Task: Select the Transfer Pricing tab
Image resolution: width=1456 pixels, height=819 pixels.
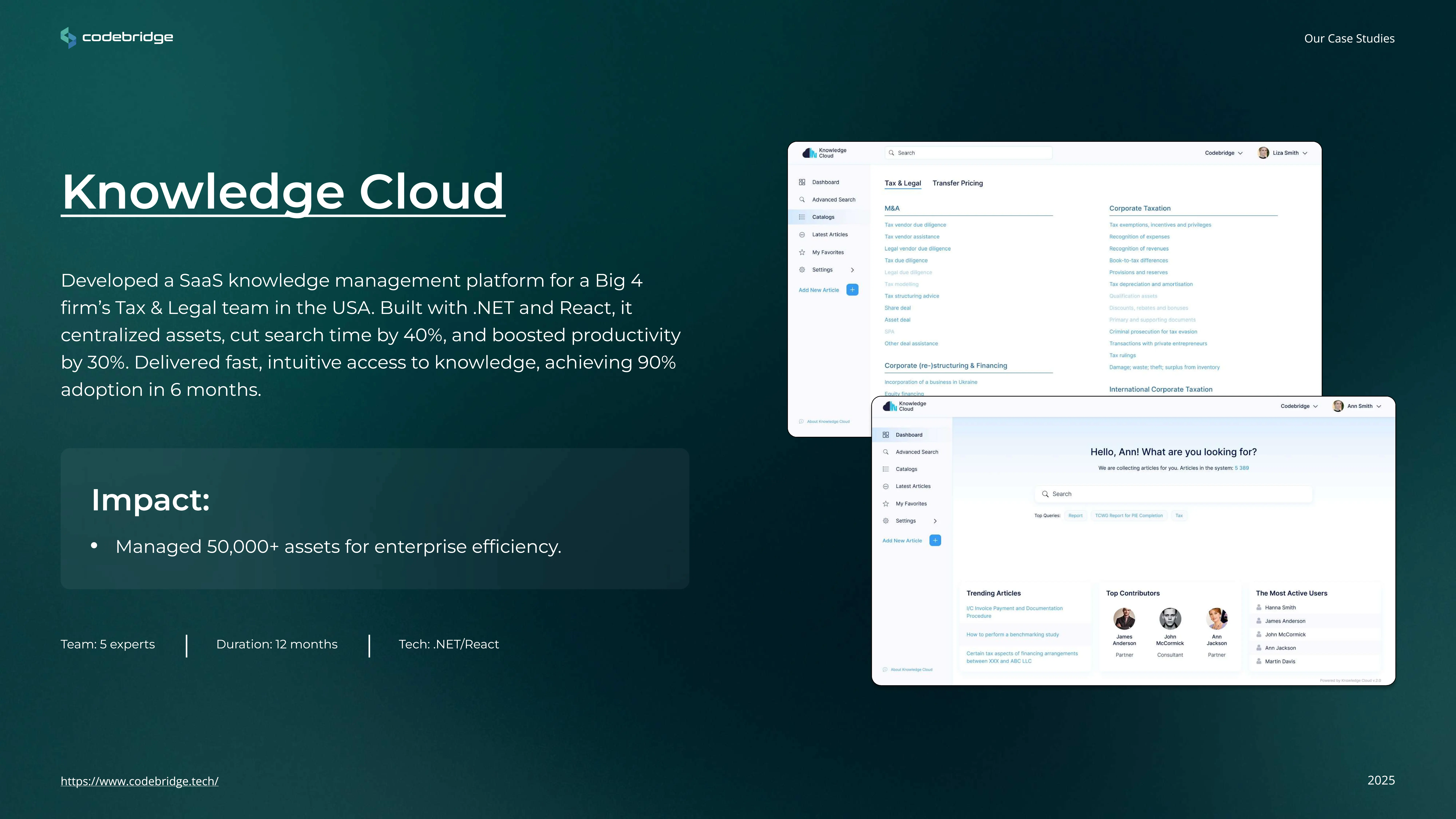Action: click(958, 183)
